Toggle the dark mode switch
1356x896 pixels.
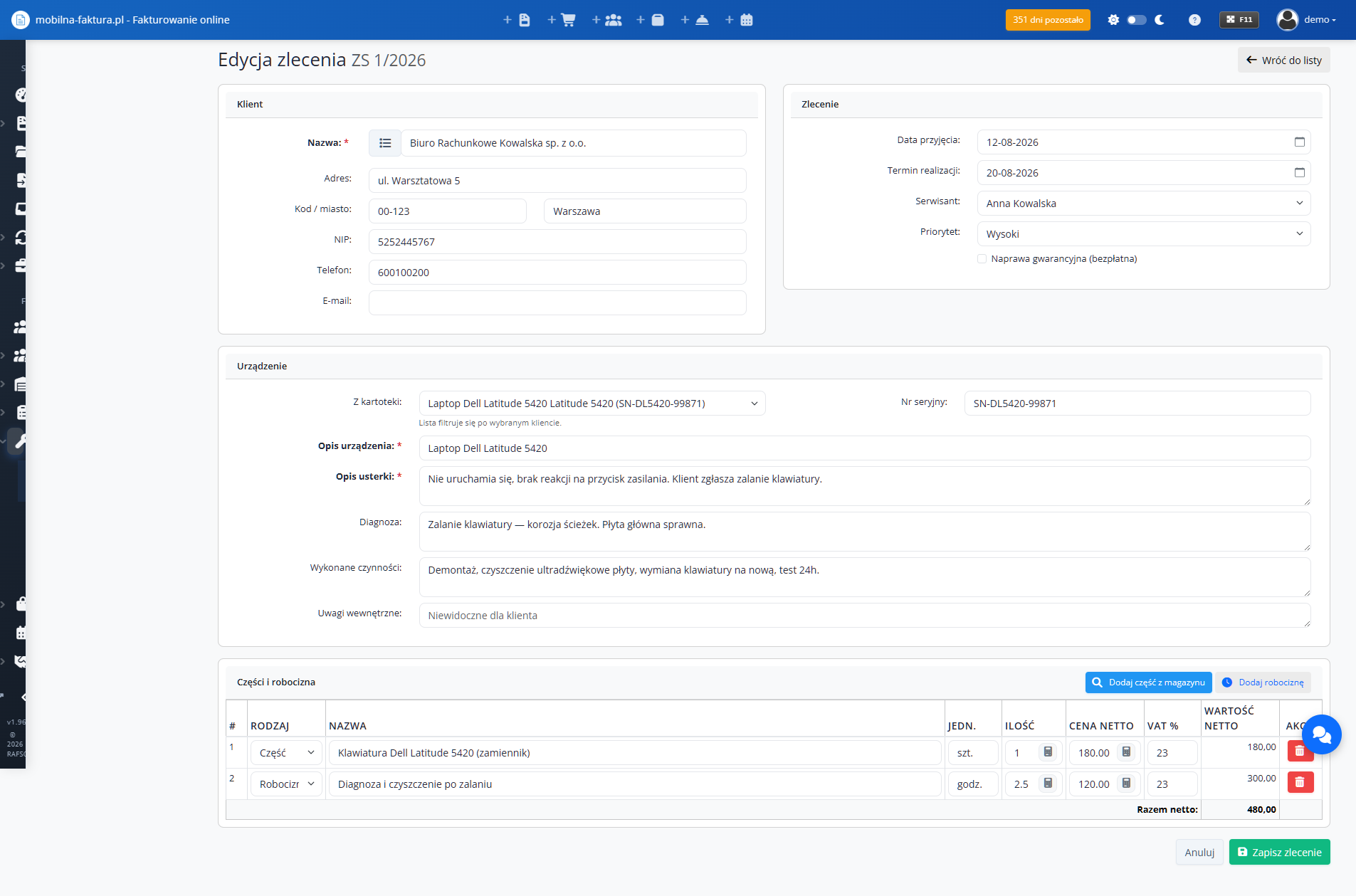coord(1137,20)
